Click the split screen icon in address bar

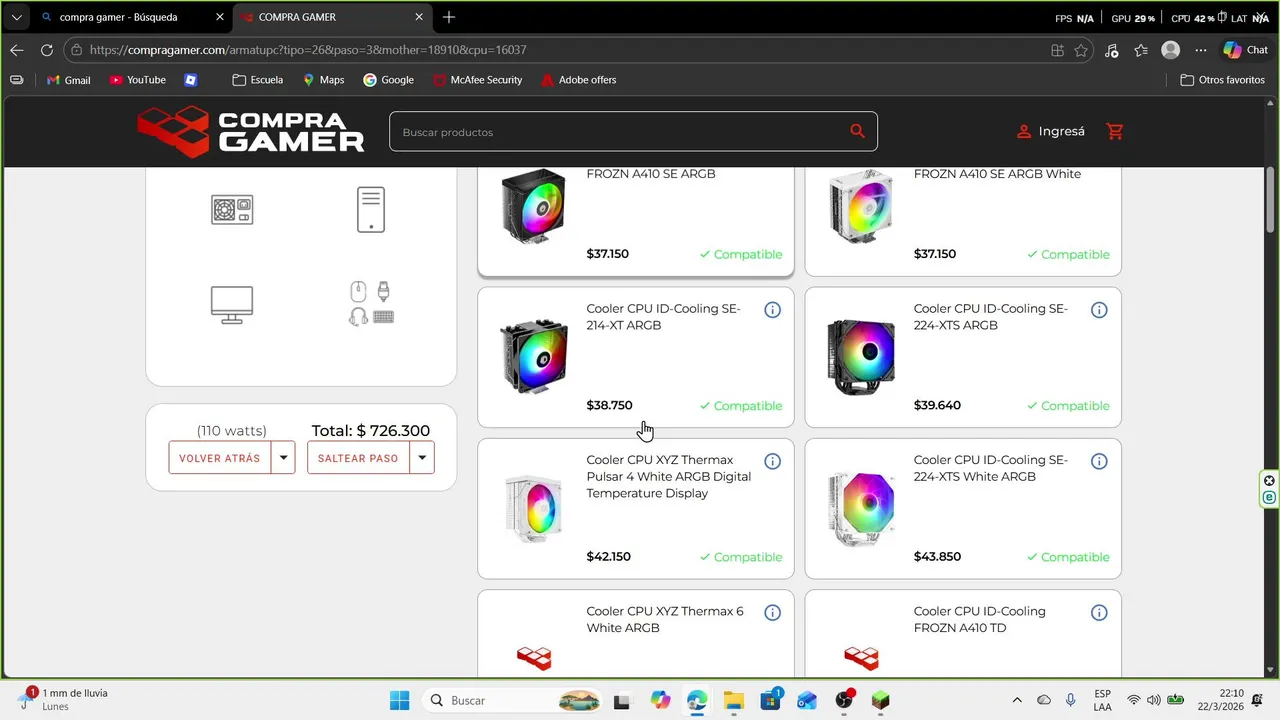pos(1057,50)
